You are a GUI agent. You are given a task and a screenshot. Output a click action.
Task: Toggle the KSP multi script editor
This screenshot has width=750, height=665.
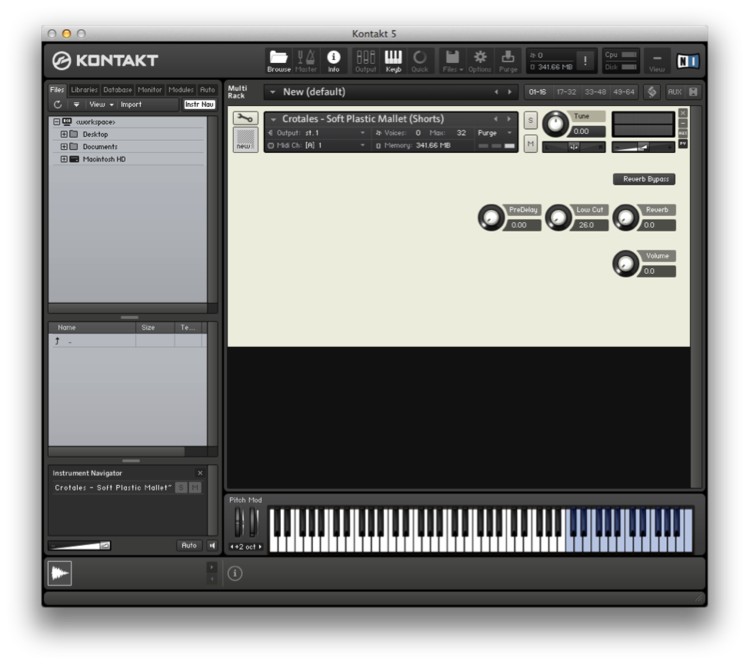click(x=651, y=92)
